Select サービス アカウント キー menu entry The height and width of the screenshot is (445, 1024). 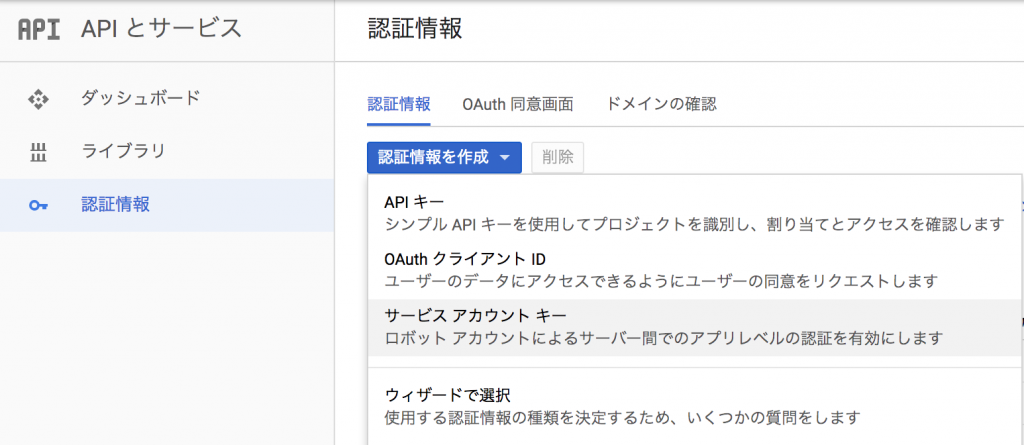tap(695, 327)
